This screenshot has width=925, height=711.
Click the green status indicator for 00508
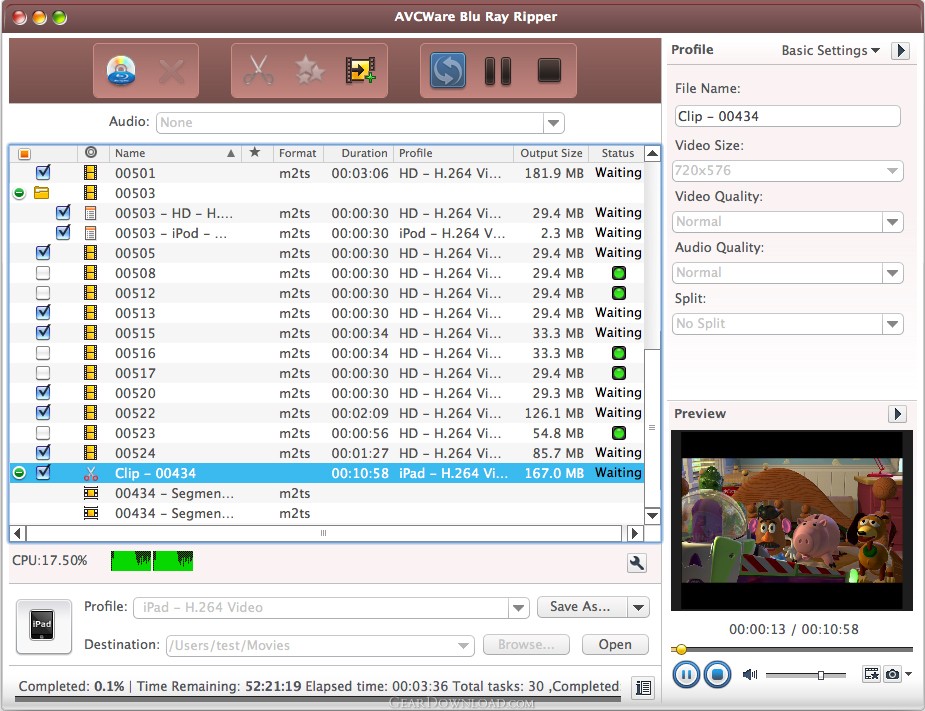coord(618,273)
